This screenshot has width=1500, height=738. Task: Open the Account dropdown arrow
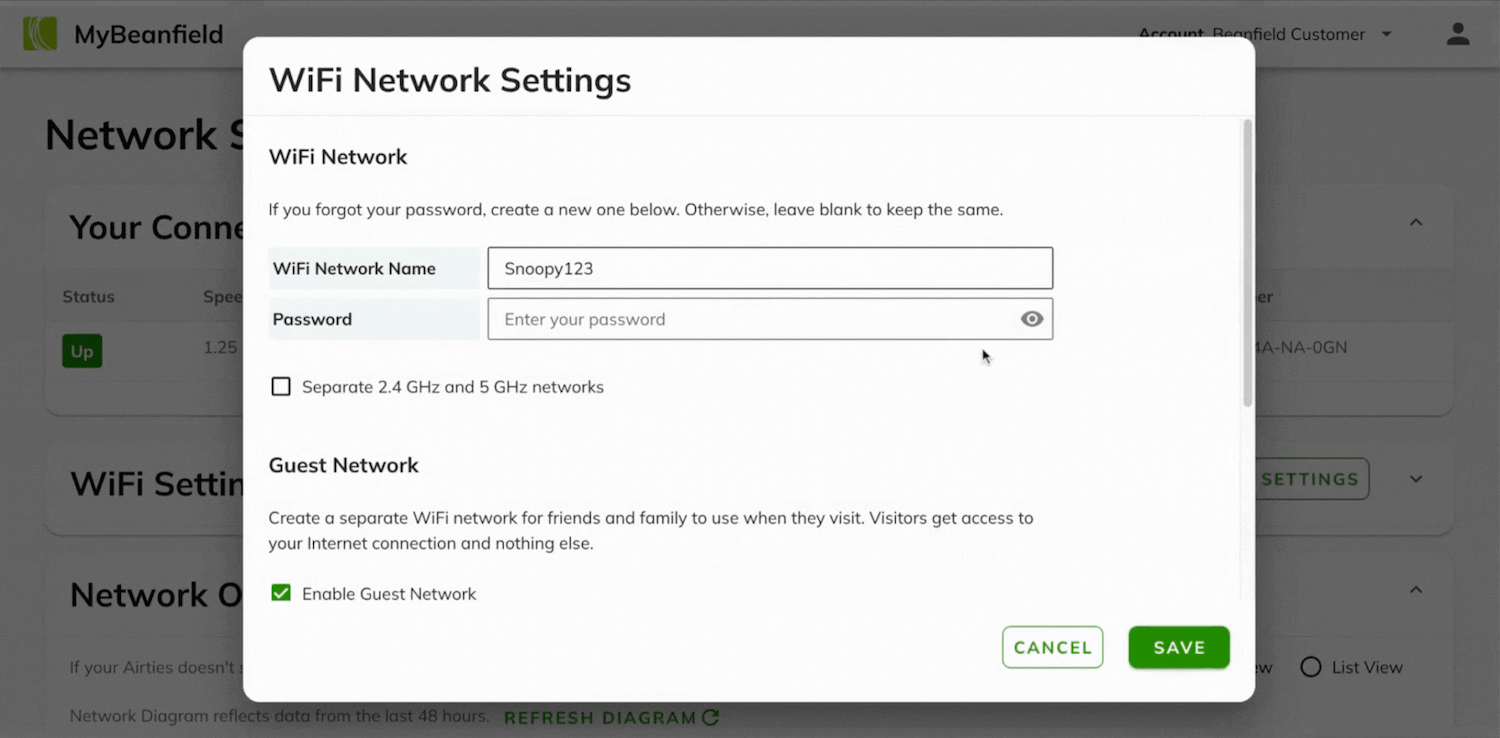click(x=1386, y=34)
